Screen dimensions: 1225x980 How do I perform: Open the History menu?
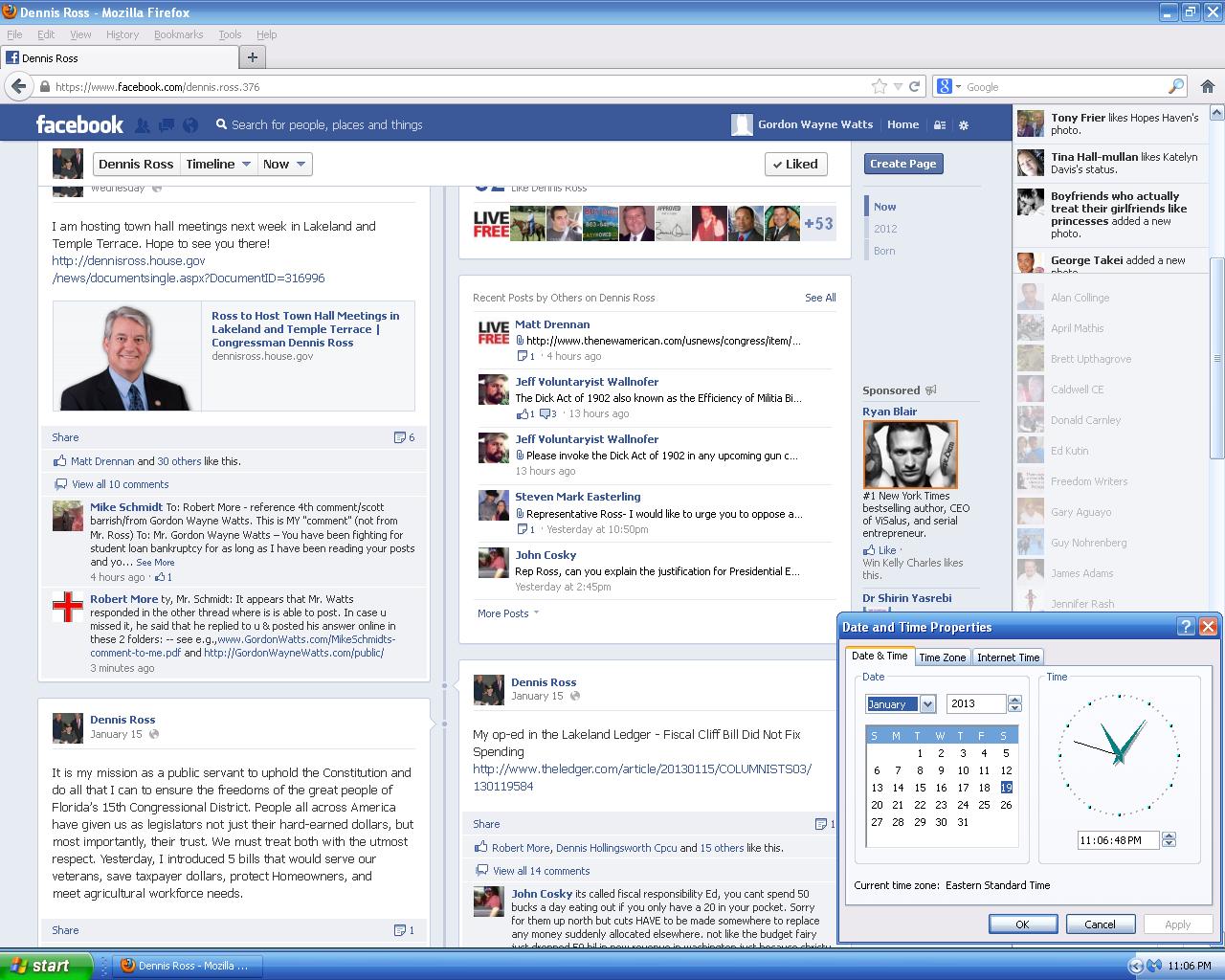pos(122,34)
